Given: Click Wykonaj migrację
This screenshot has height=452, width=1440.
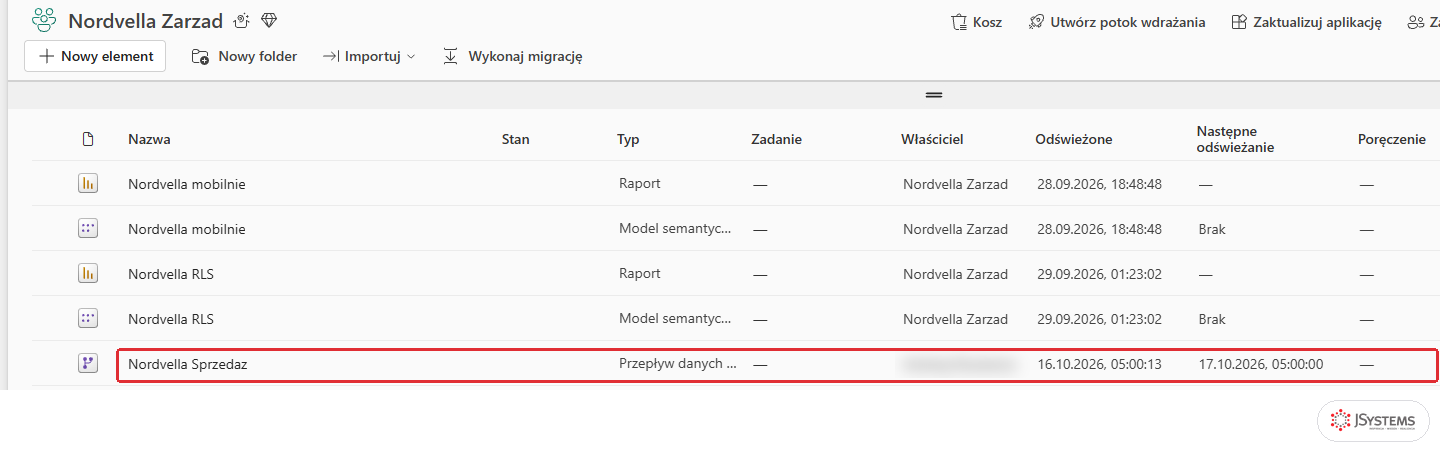Looking at the screenshot, I should [x=512, y=56].
